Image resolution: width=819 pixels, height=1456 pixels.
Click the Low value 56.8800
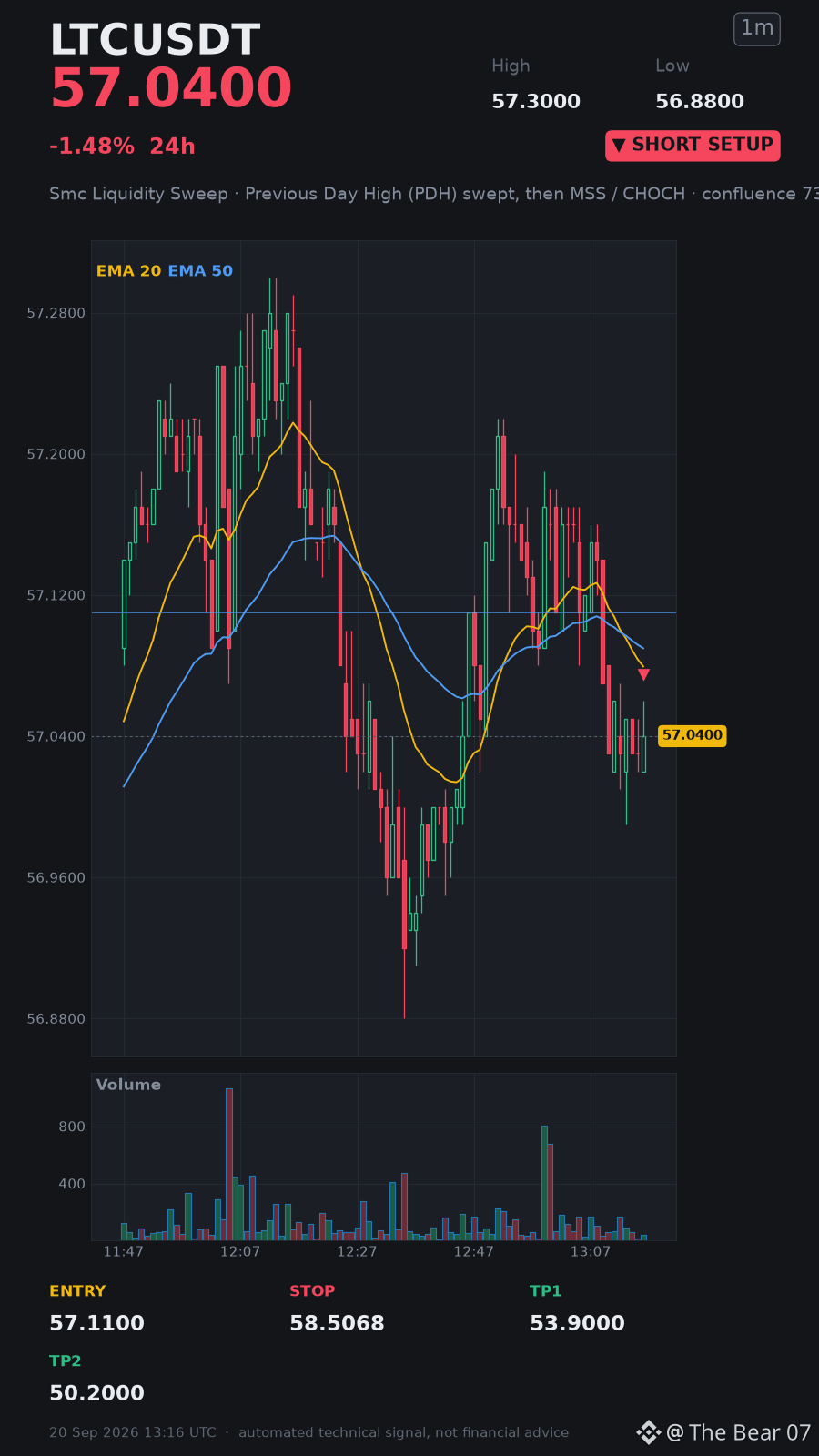700,102
